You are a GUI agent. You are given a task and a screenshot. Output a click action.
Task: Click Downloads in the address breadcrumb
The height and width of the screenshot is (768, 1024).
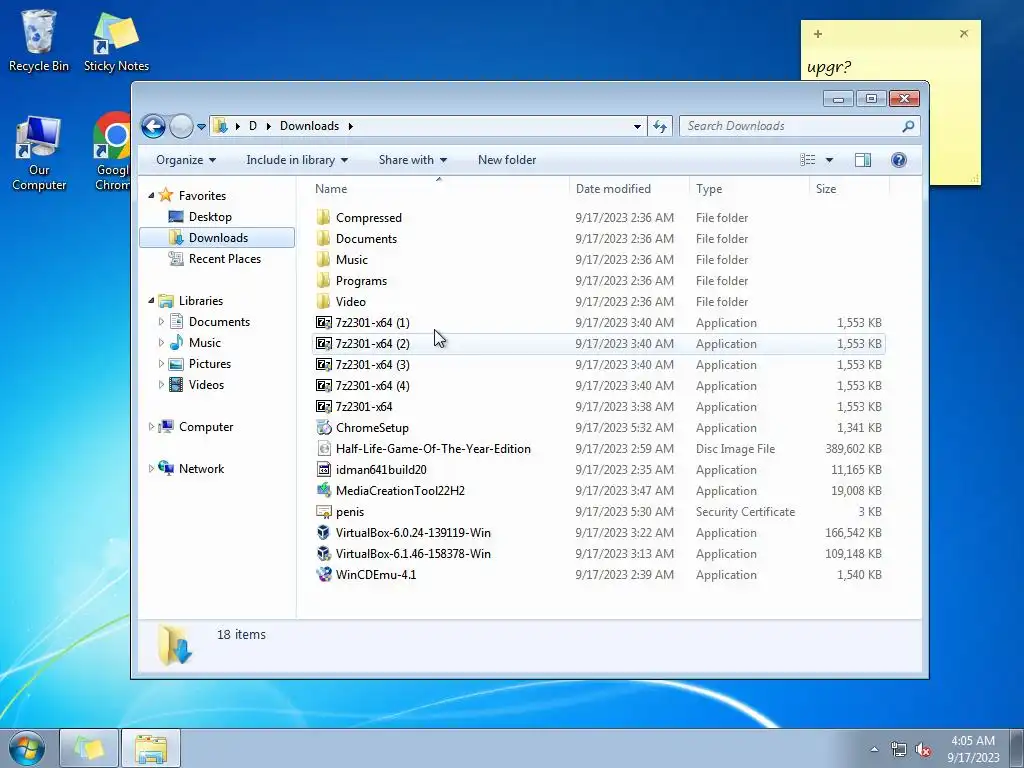tap(309, 126)
